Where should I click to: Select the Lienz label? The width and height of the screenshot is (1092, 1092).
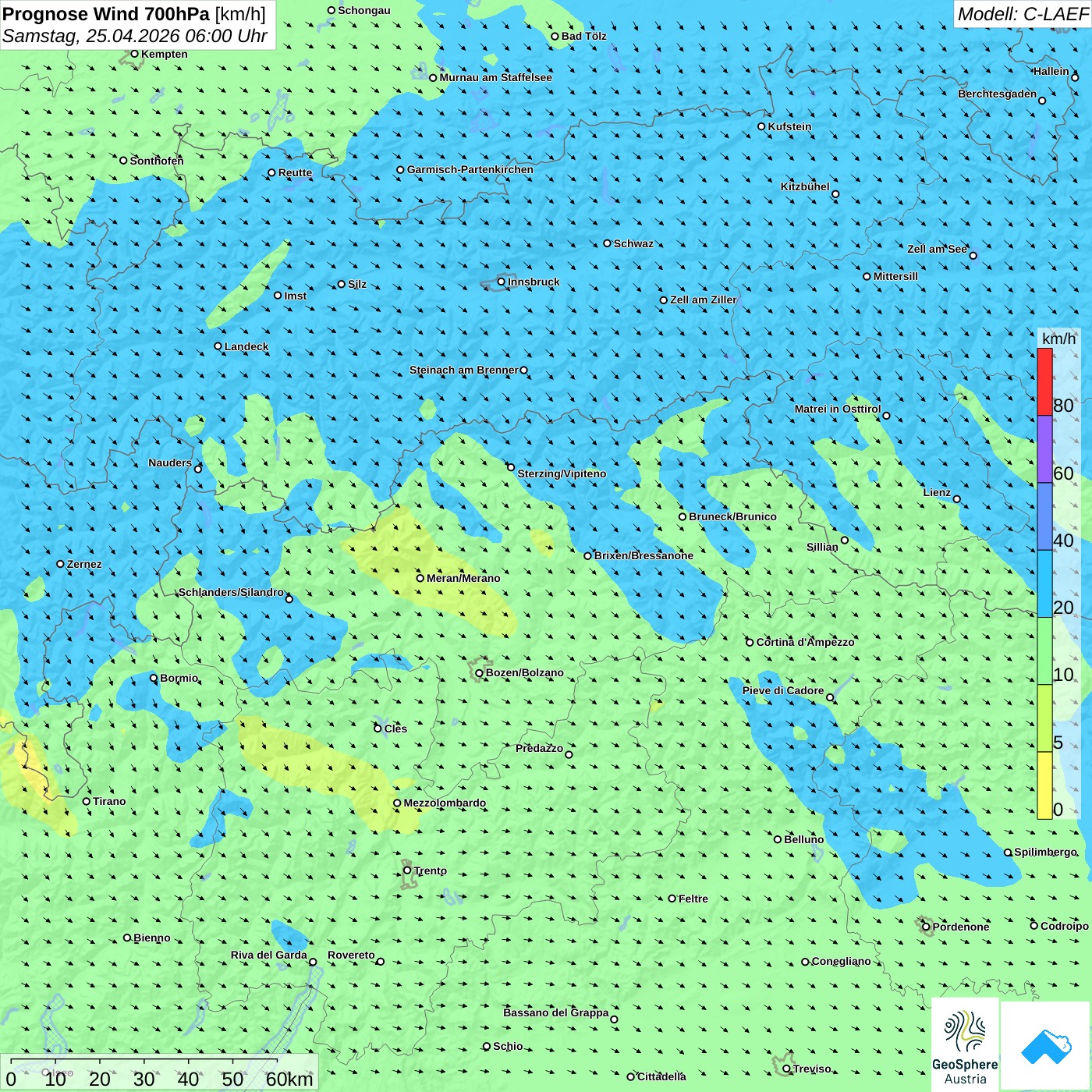937,492
